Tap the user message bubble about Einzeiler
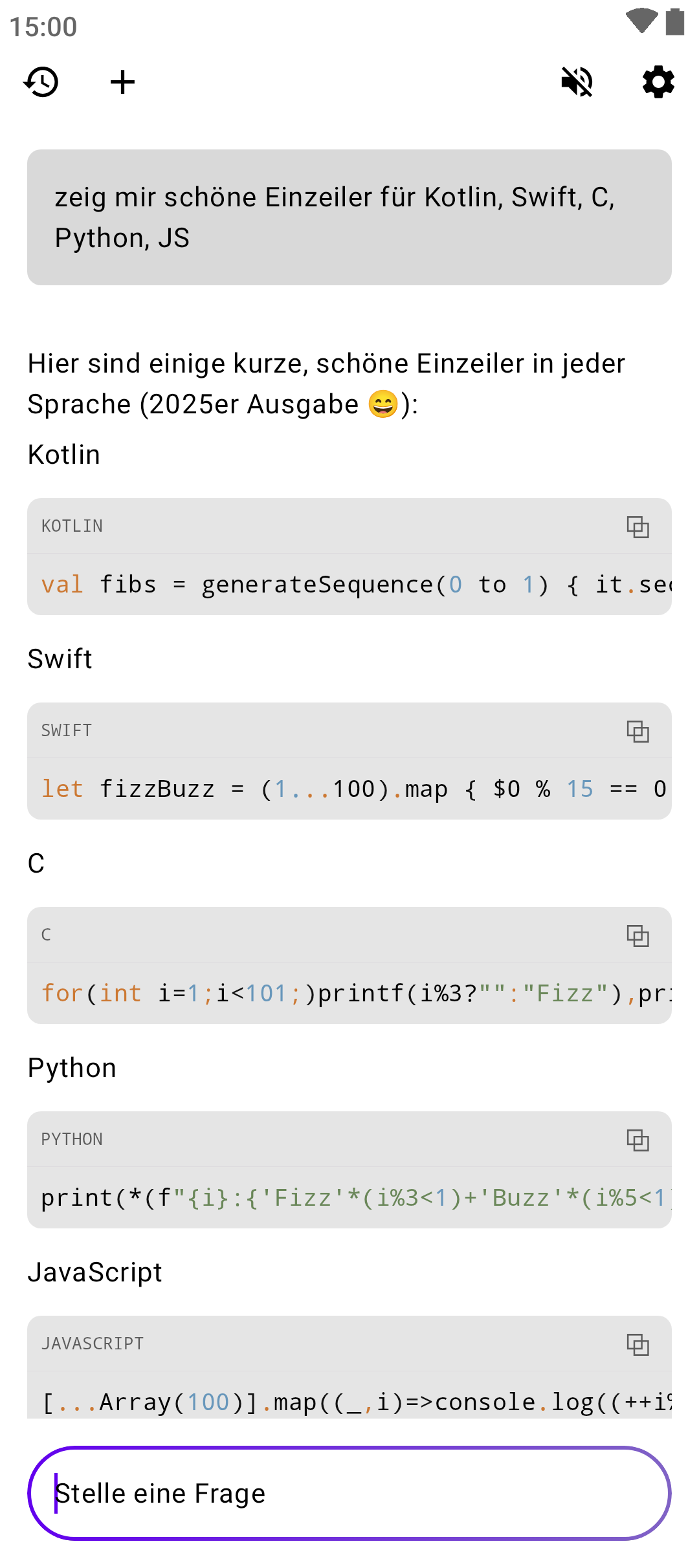Image resolution: width=699 pixels, height=1568 pixels. coord(349,217)
